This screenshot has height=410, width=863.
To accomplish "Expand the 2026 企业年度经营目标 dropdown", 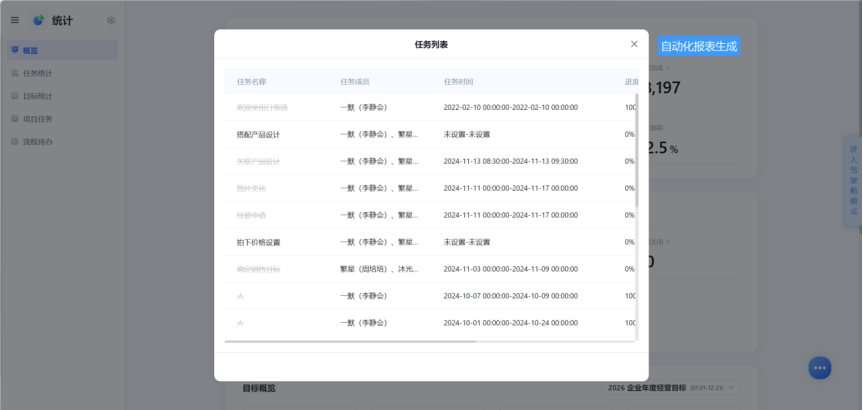I will [671, 387].
